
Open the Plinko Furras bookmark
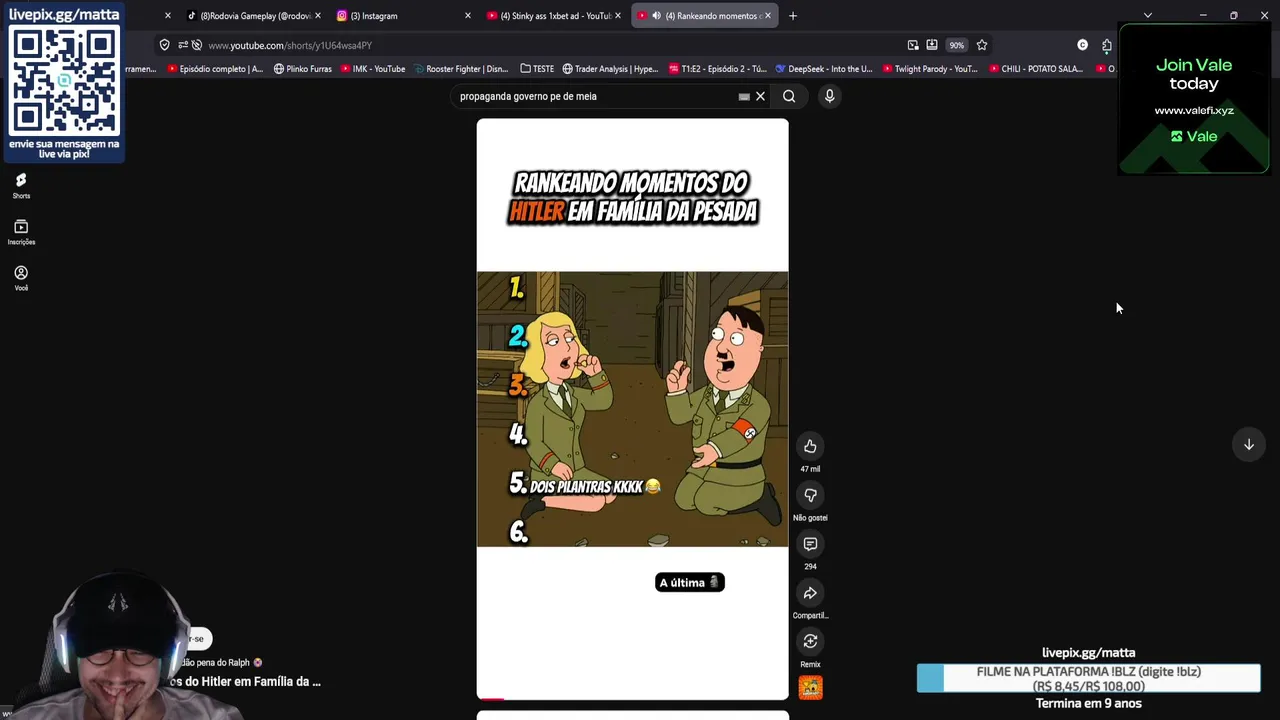point(302,69)
